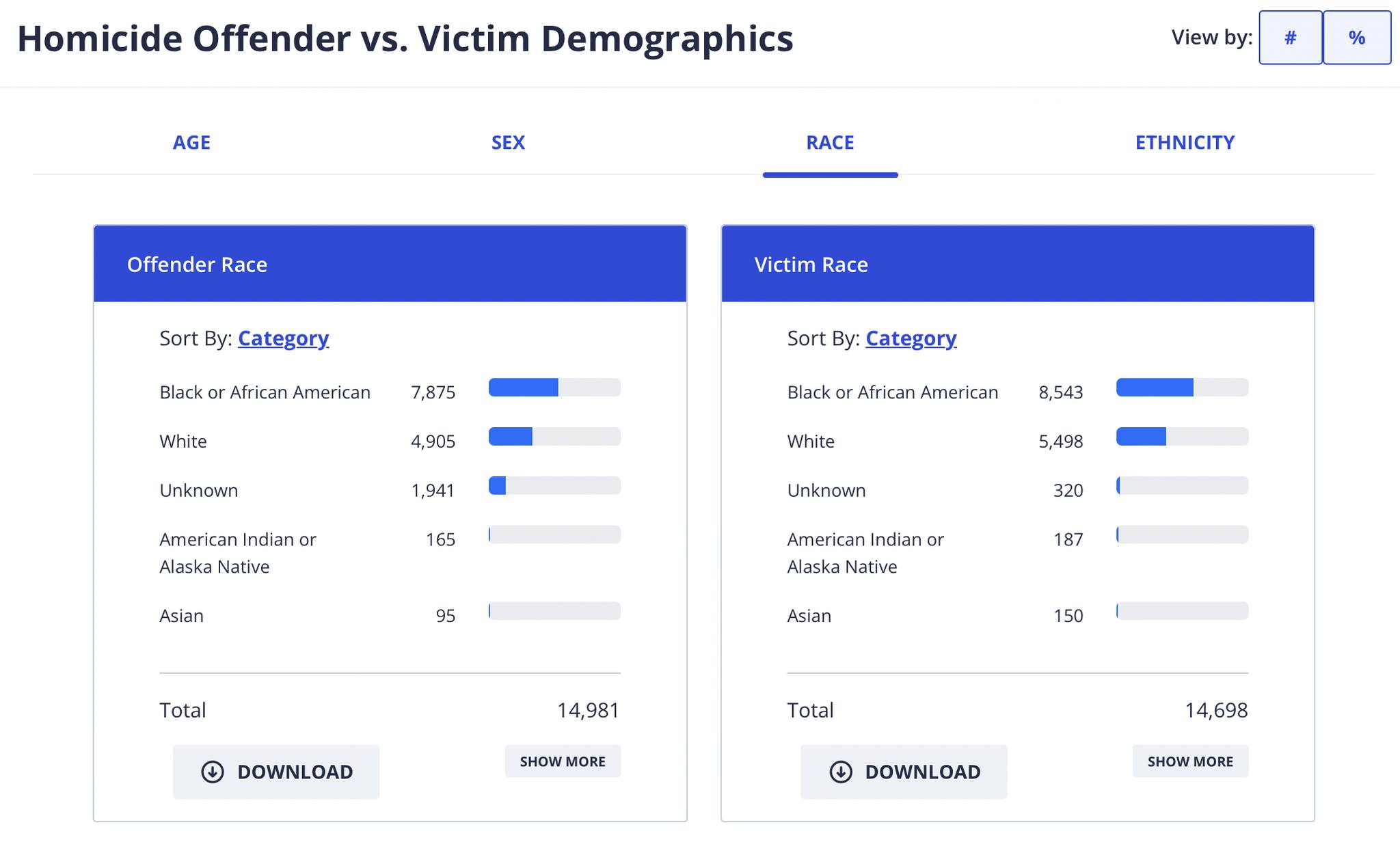Click download icon in Offender Race card
This screenshot has width=1400, height=868.
pos(213,772)
